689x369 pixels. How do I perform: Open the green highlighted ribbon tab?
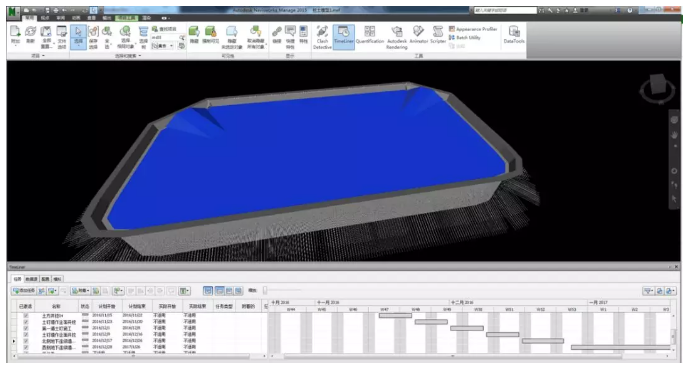pos(127,18)
